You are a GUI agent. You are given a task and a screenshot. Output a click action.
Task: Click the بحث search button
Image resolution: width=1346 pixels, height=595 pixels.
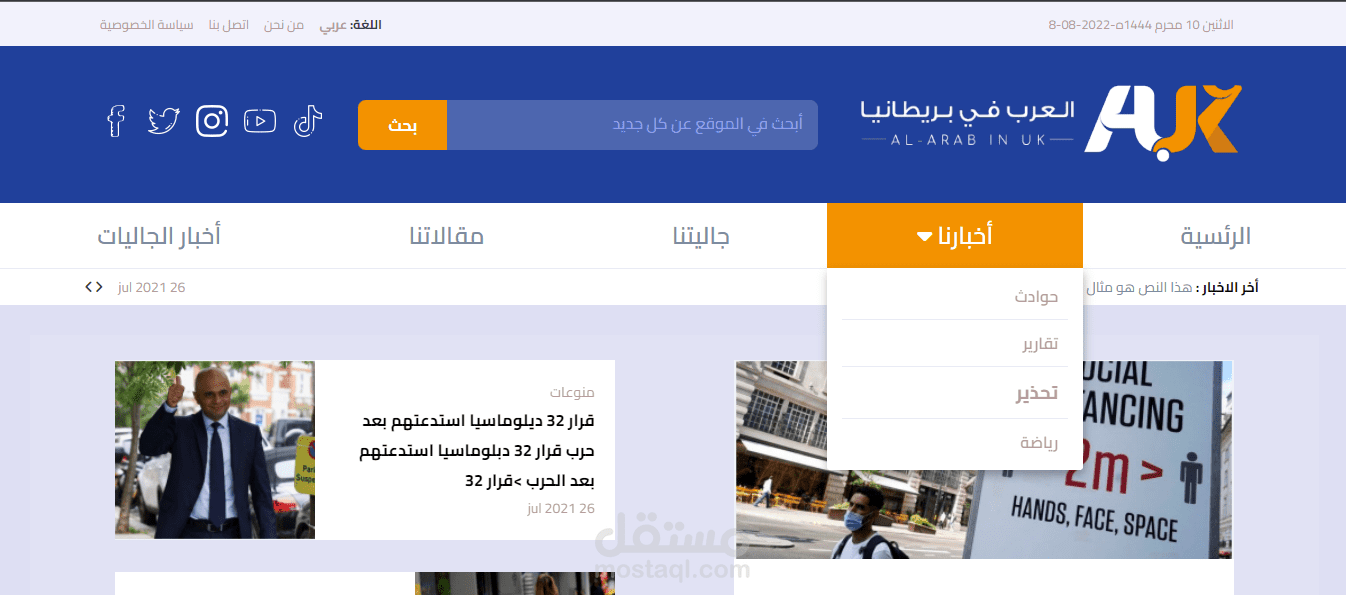click(402, 124)
